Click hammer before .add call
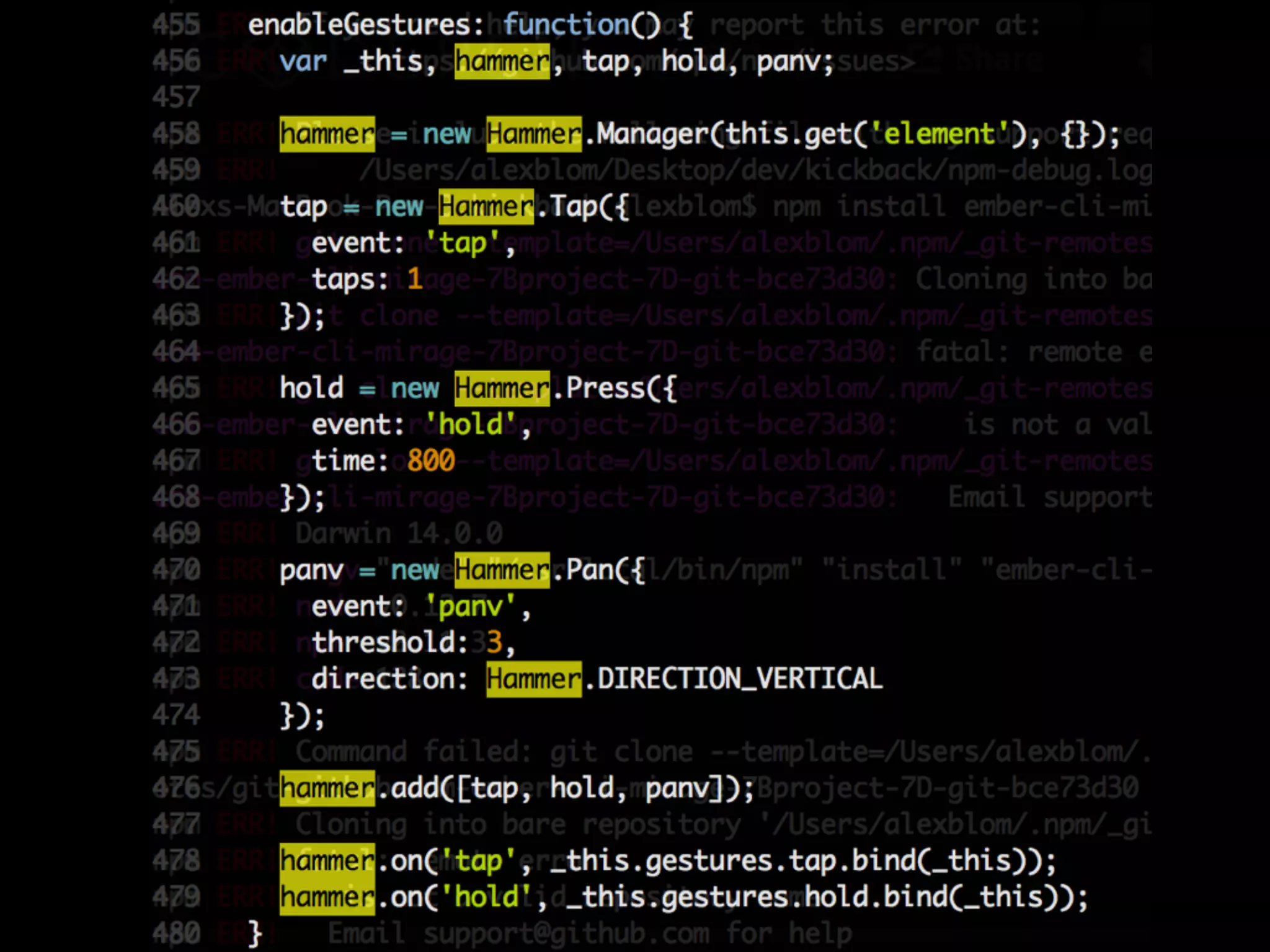Viewport: 1270px width, 952px height. [327, 788]
